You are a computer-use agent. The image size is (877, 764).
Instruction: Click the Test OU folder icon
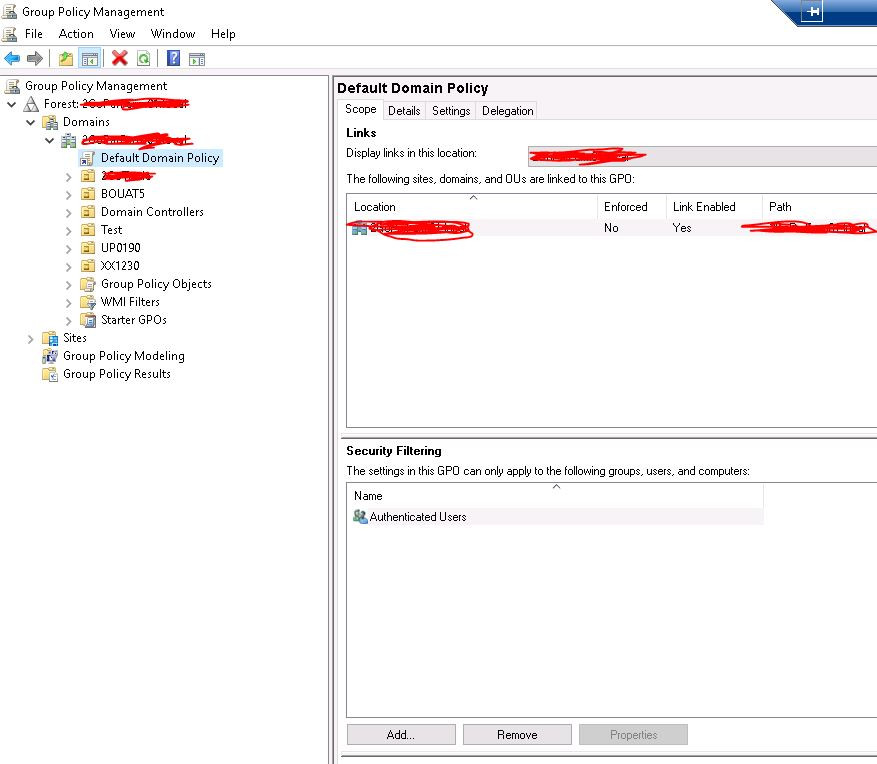[x=88, y=230]
